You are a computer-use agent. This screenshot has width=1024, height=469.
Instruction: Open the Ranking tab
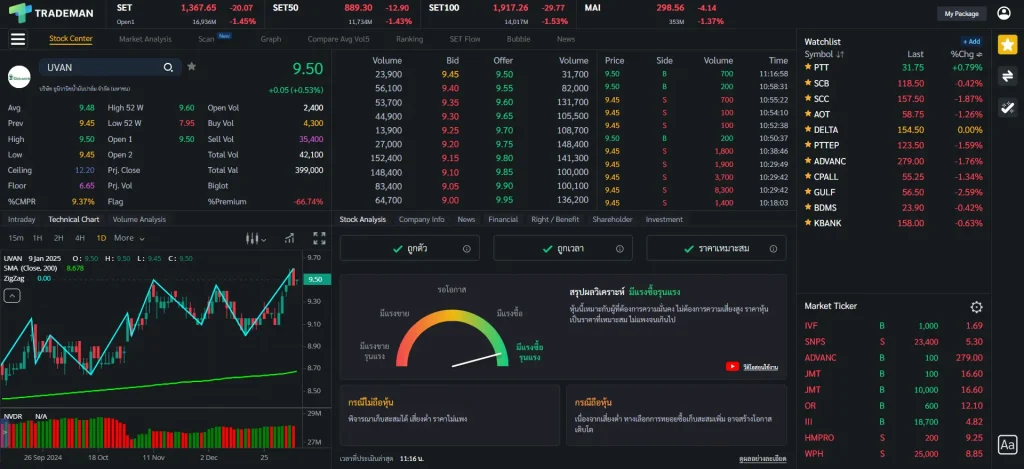[409, 39]
